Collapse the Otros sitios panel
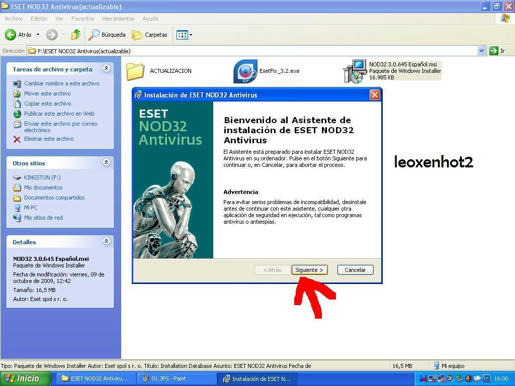 (x=106, y=162)
